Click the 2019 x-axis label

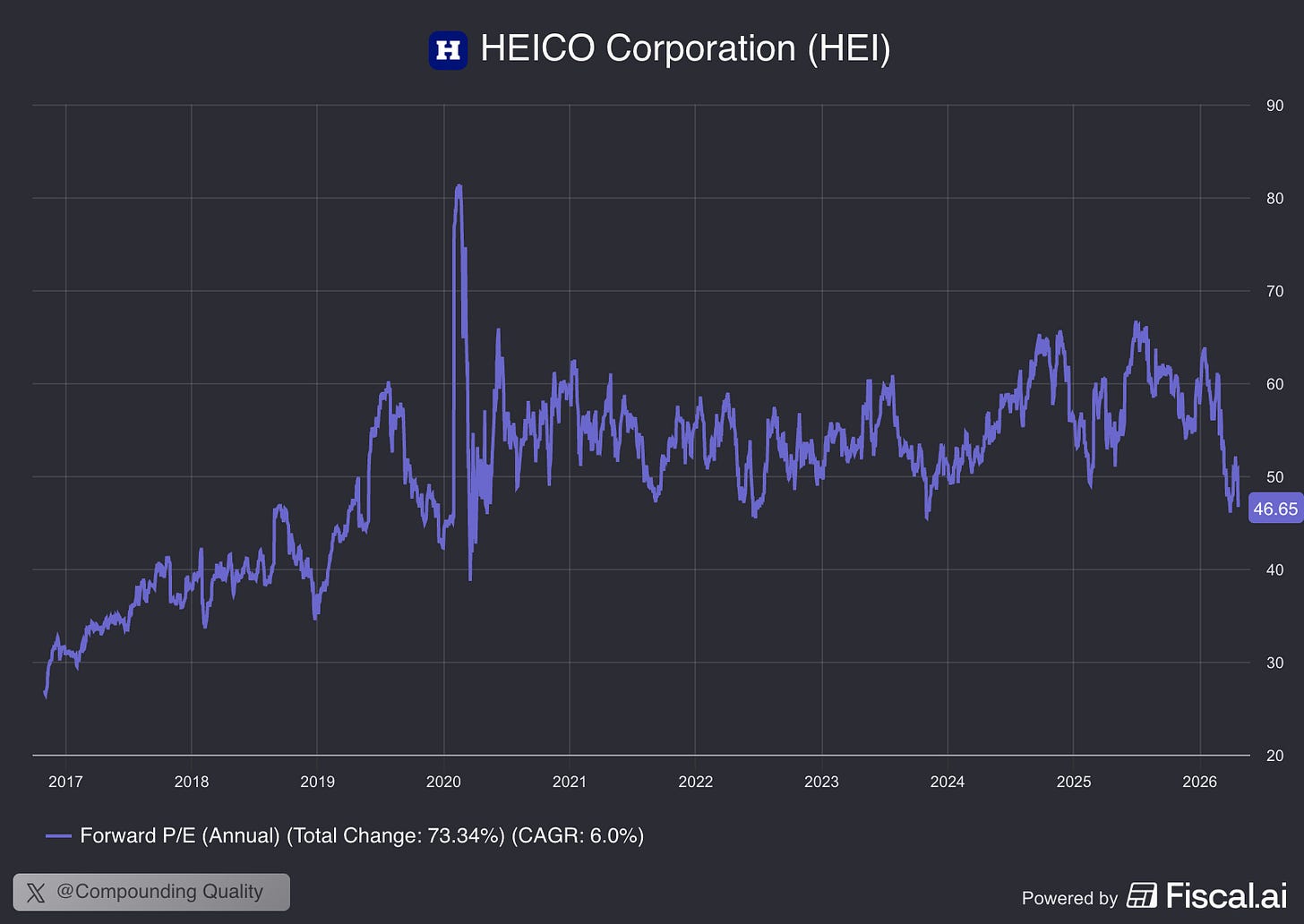coord(317,782)
